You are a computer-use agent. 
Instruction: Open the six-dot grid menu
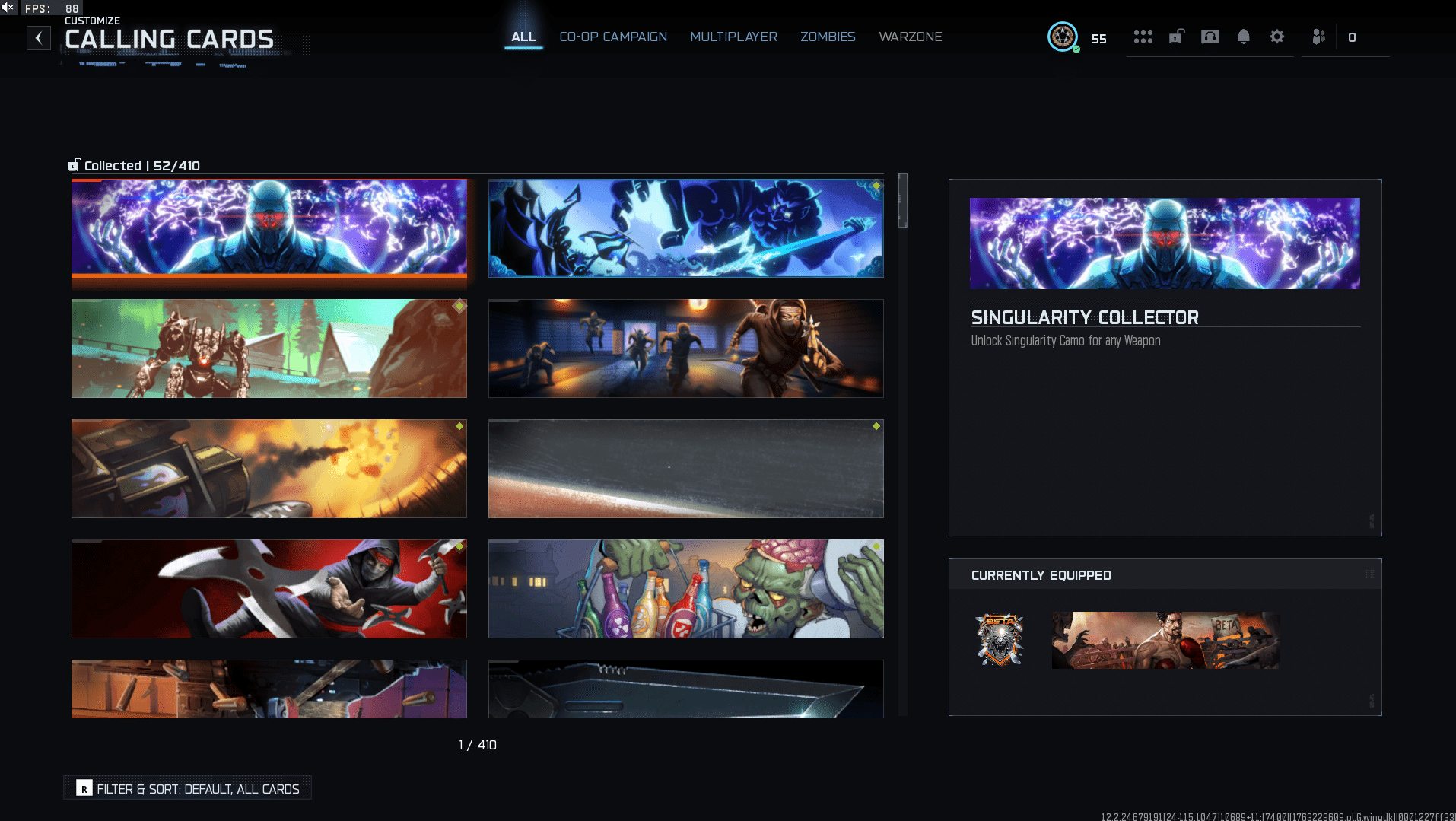coord(1143,37)
